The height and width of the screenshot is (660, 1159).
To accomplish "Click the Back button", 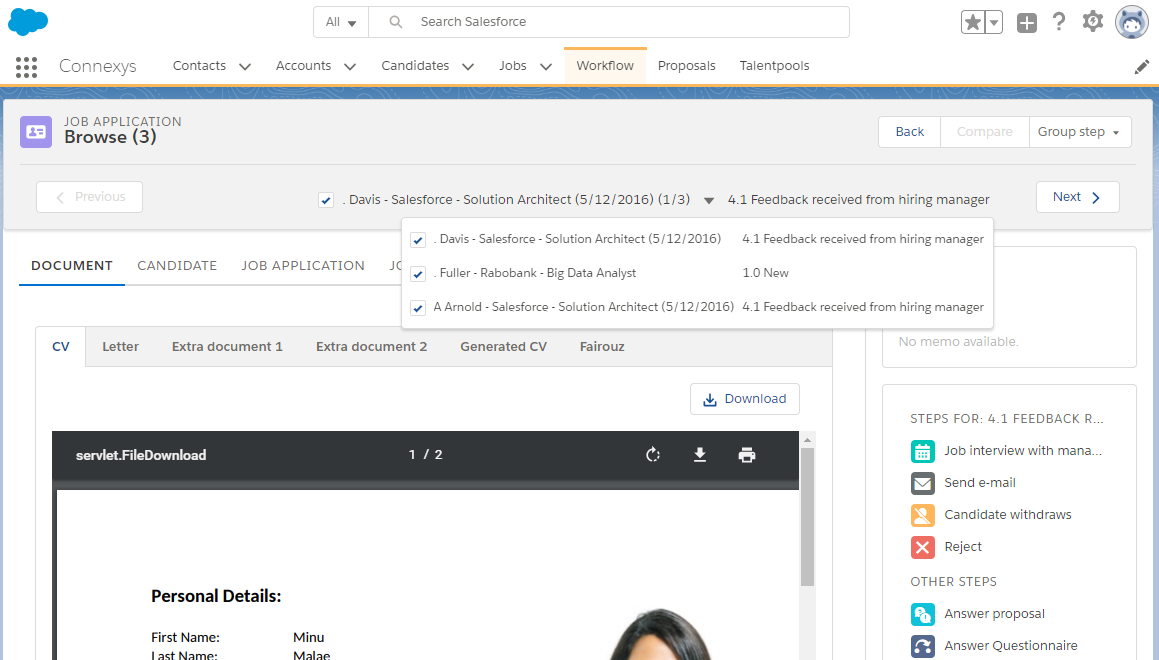I will tap(910, 132).
